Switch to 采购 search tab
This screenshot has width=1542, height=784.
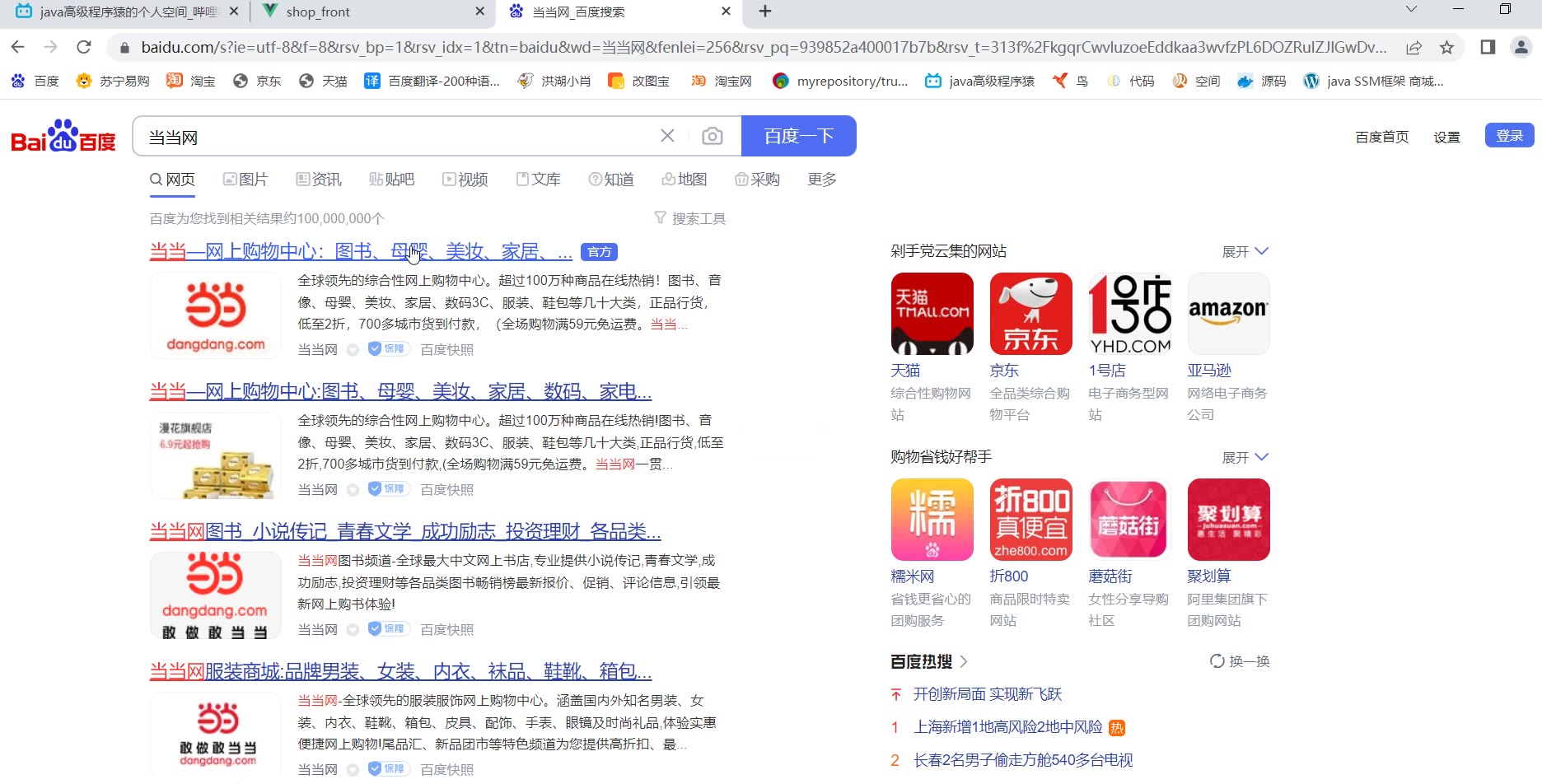coord(757,180)
